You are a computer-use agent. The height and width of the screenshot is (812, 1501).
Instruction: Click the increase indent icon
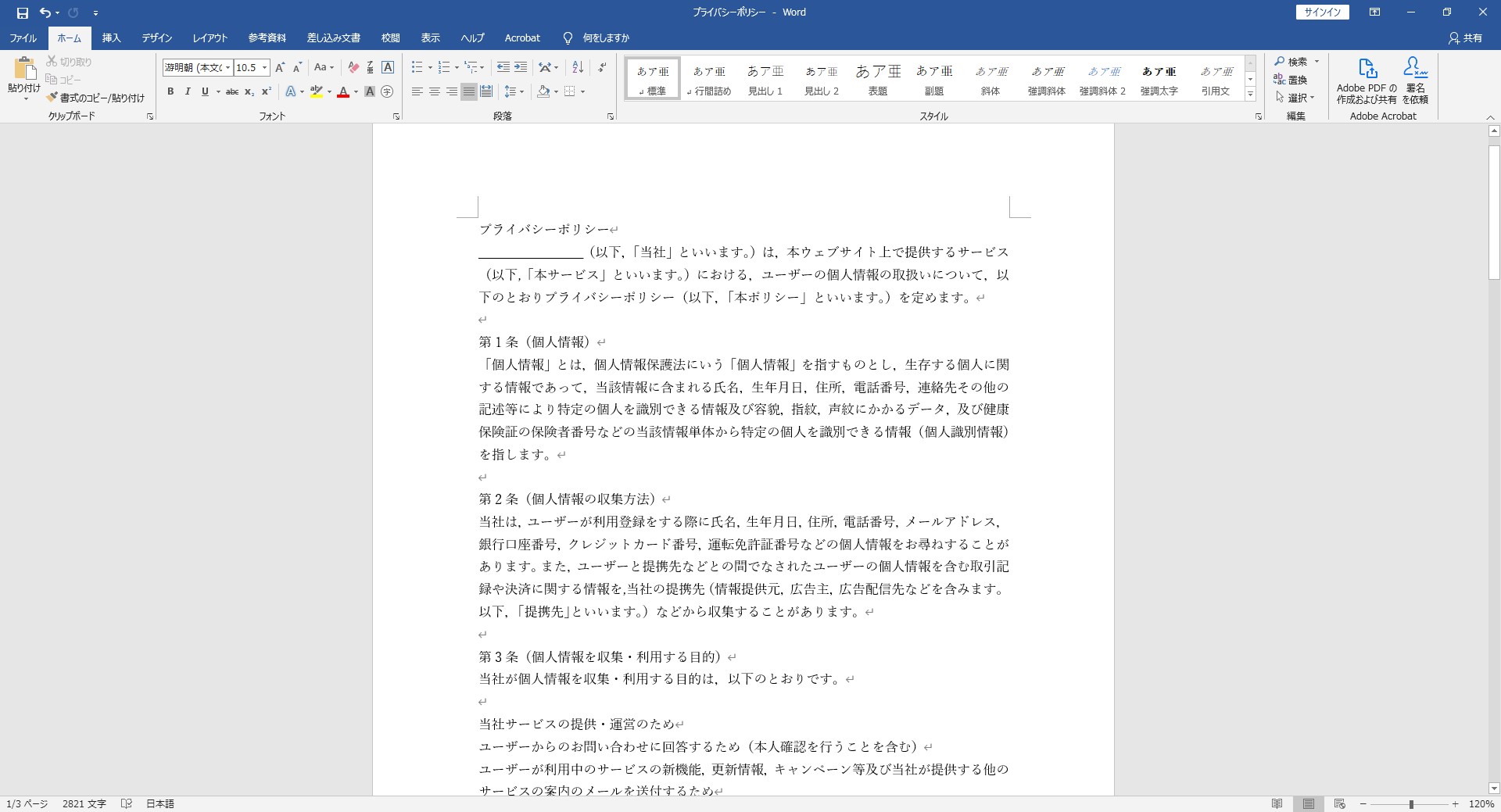click(x=521, y=67)
